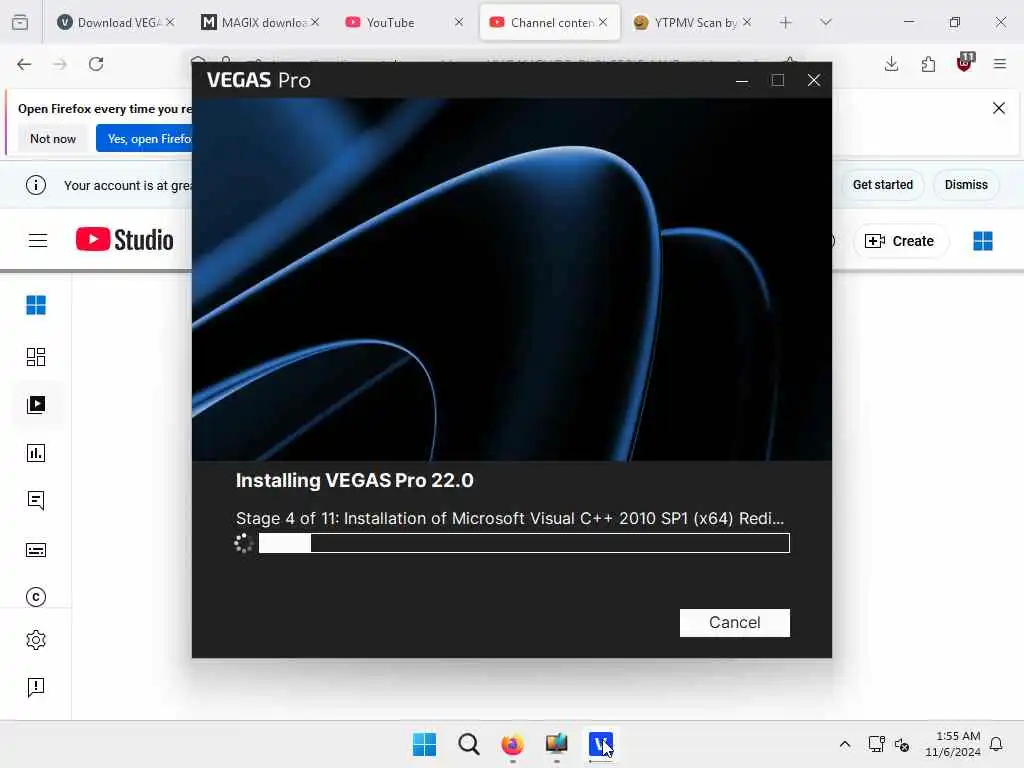Open the taskbar clock and date
The height and width of the screenshot is (768, 1024).
click(x=953, y=744)
